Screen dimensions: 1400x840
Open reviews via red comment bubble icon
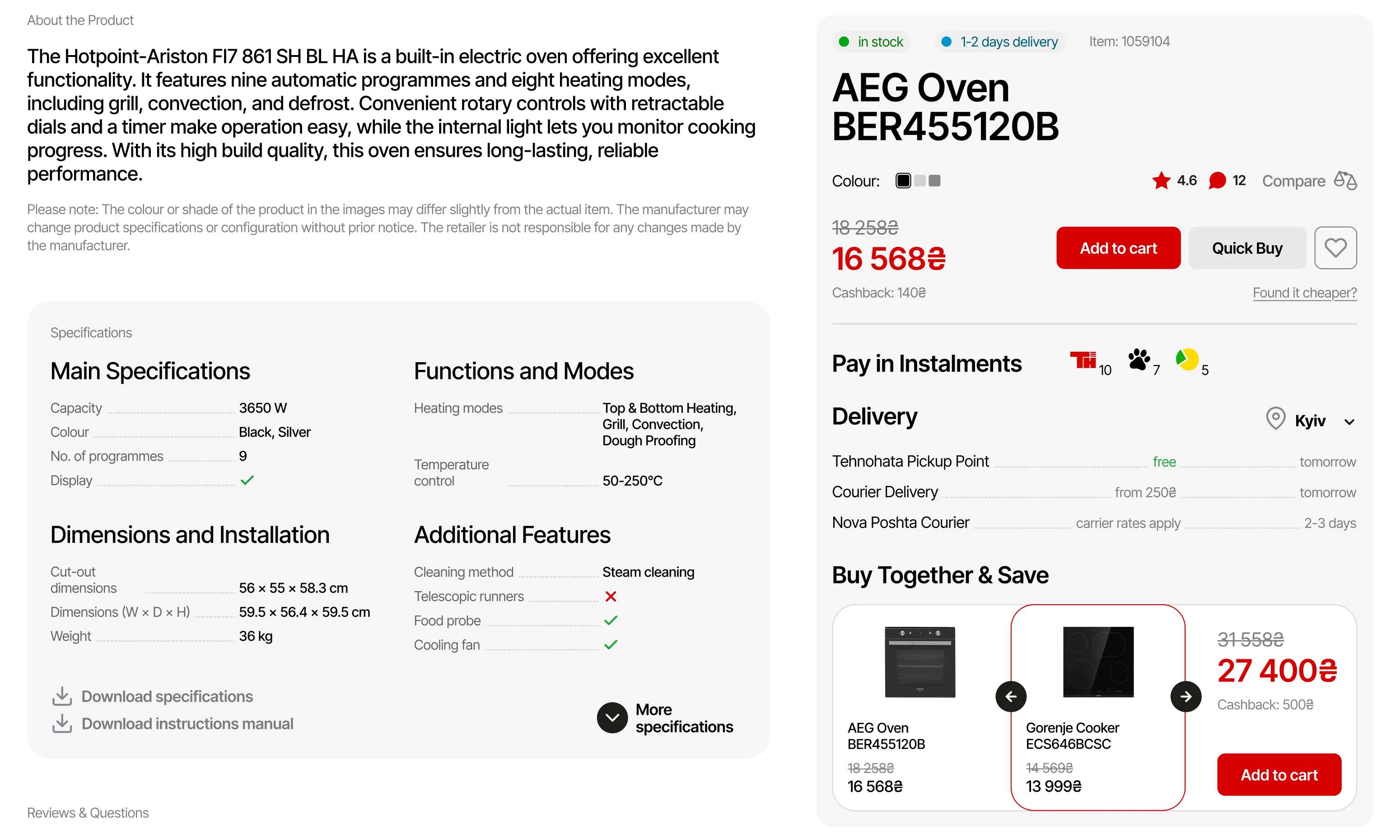(1217, 181)
